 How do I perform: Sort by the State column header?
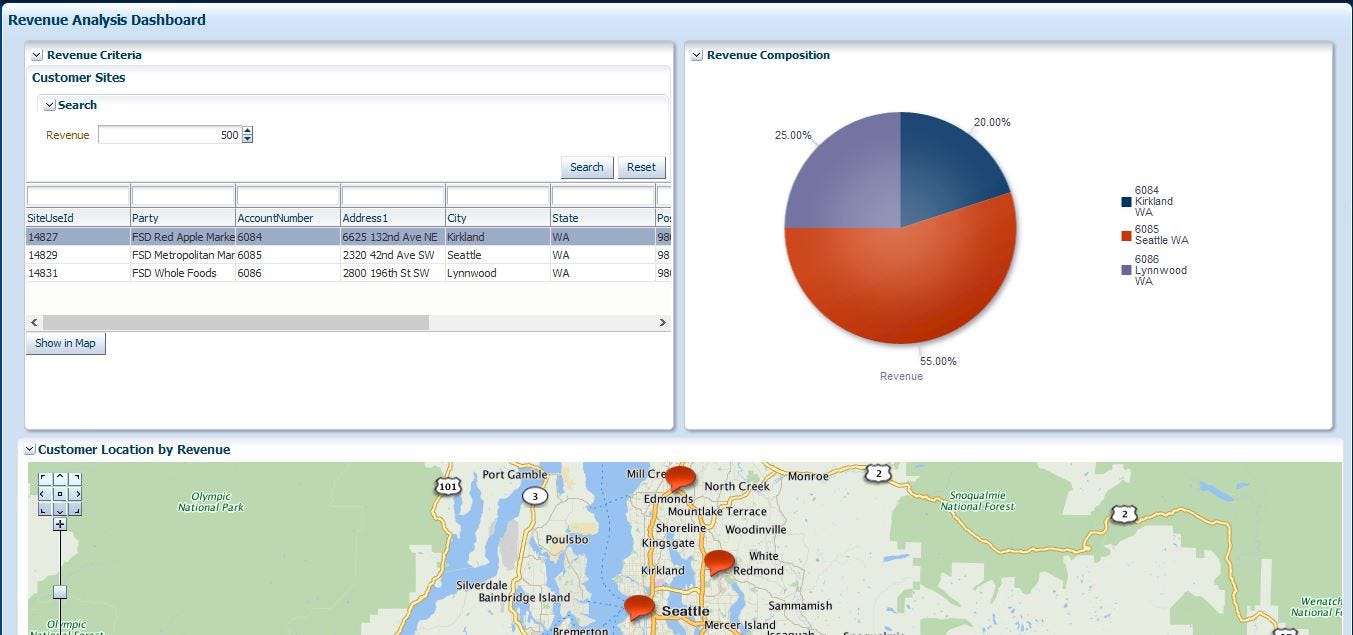click(x=603, y=218)
